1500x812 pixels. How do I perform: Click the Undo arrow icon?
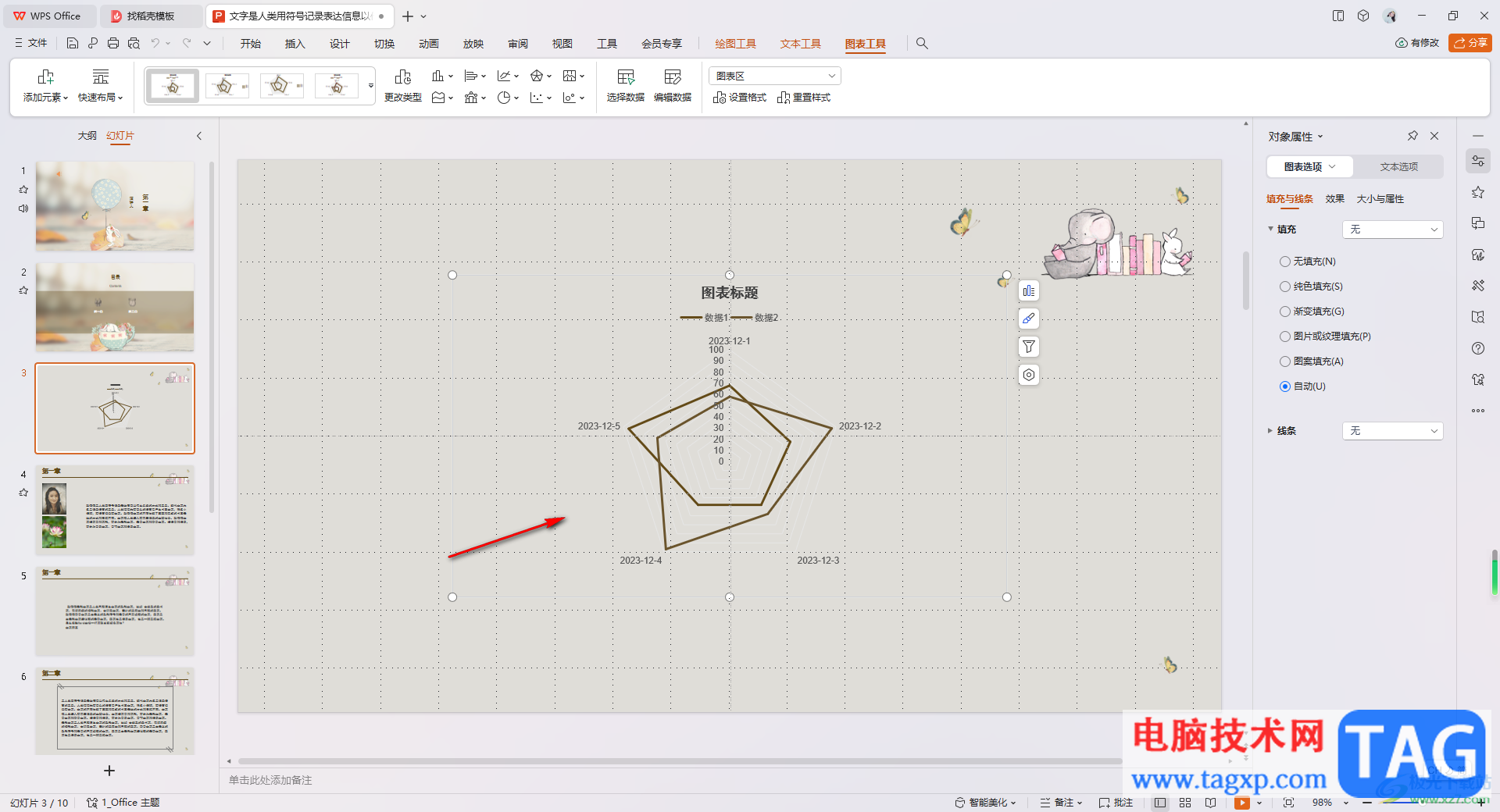(x=155, y=44)
